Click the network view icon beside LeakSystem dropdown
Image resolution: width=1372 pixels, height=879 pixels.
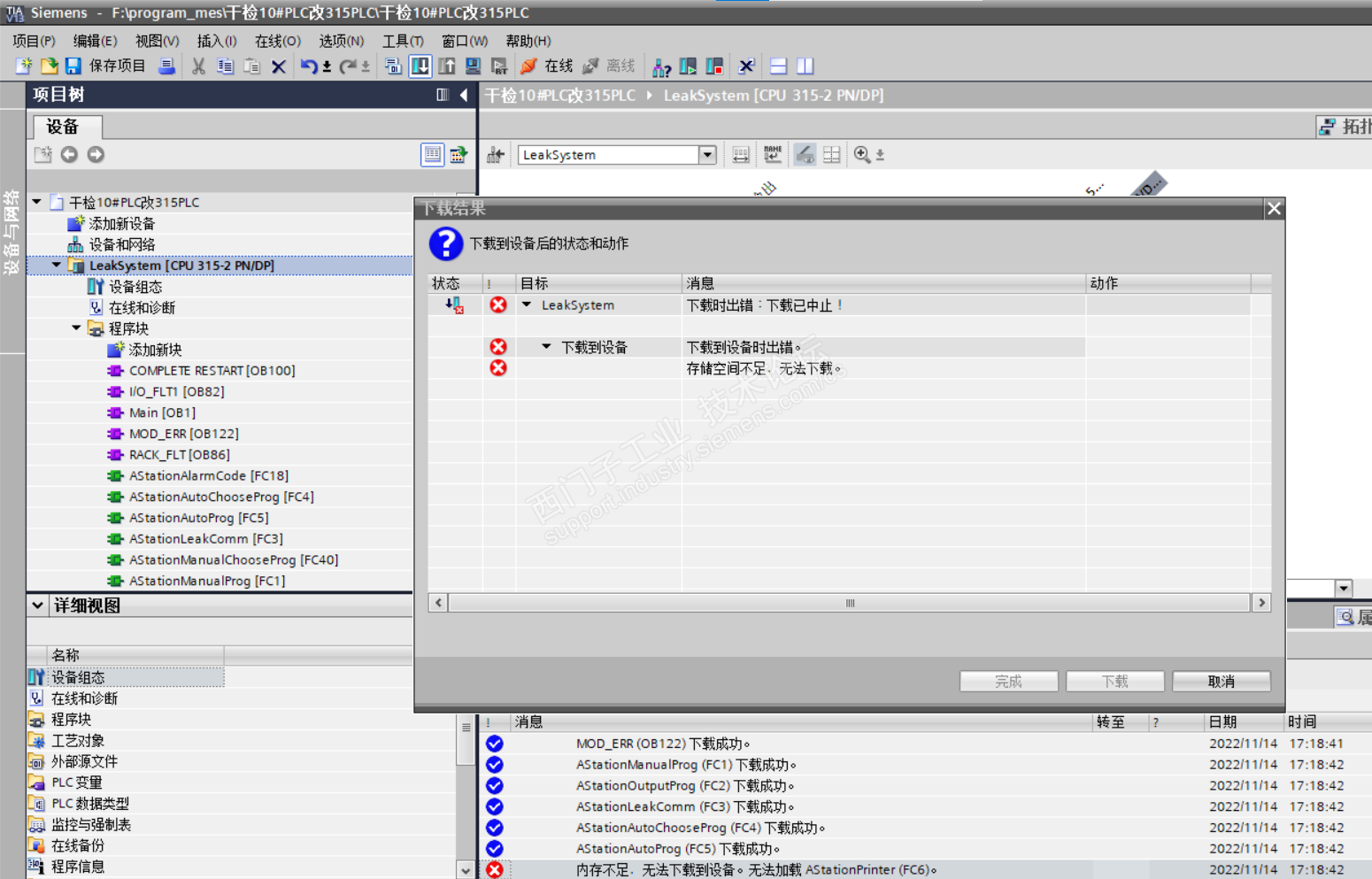tap(496, 155)
